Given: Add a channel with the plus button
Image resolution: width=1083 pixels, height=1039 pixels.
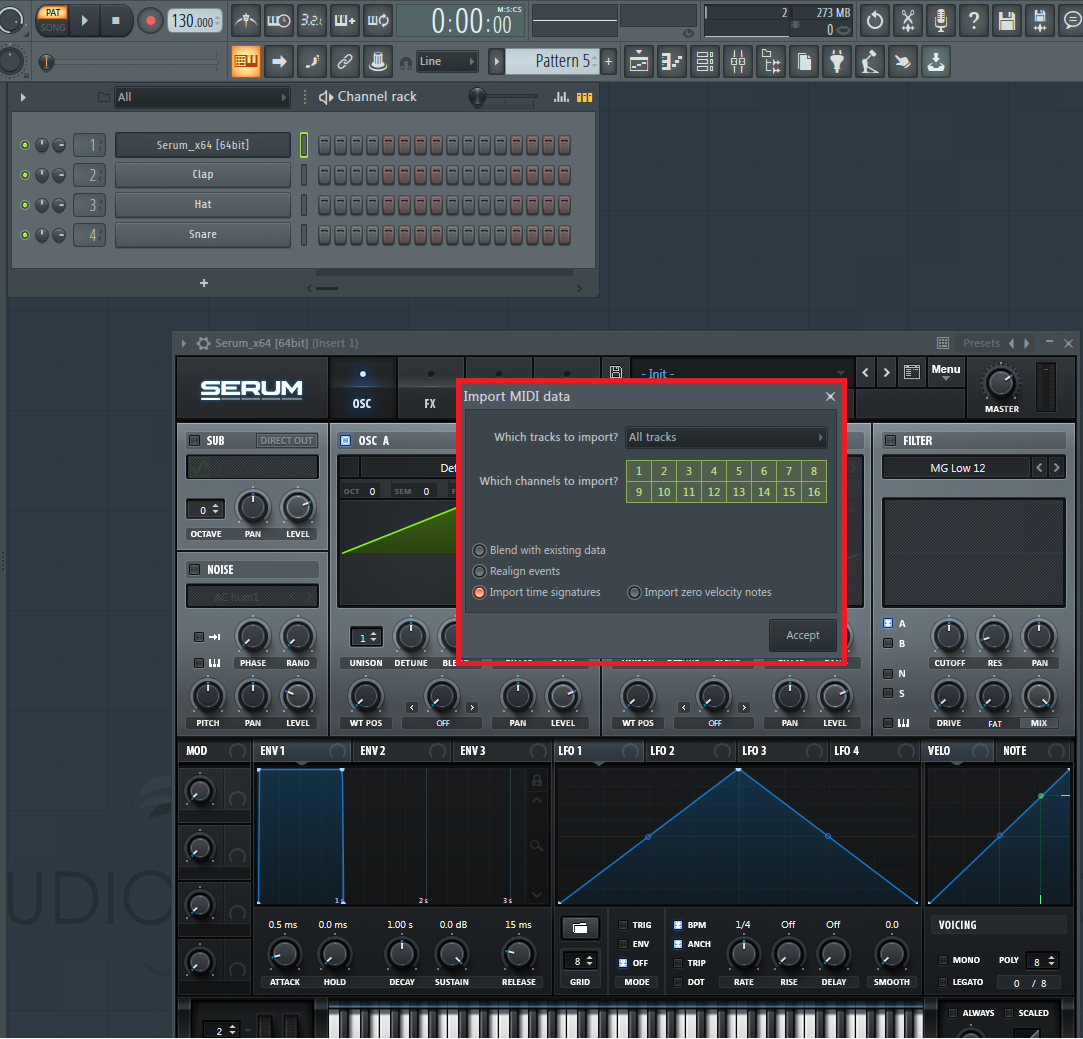Looking at the screenshot, I should click(x=204, y=283).
